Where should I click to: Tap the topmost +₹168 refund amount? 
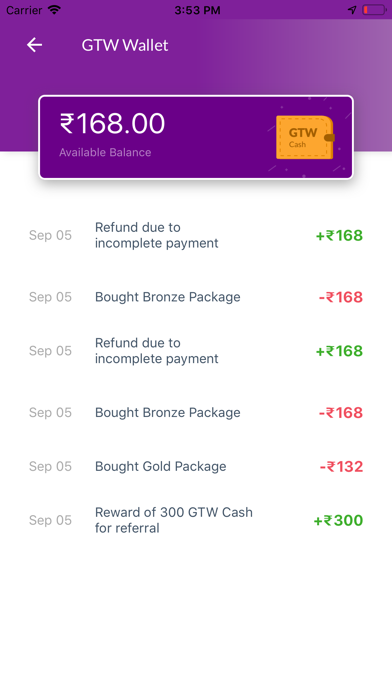(339, 235)
